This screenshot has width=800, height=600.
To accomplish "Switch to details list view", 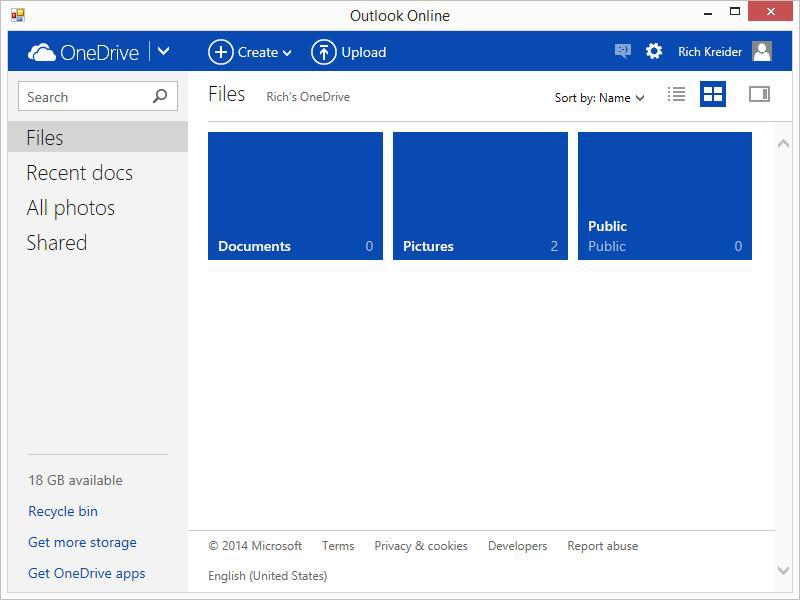I will pyautogui.click(x=677, y=94).
